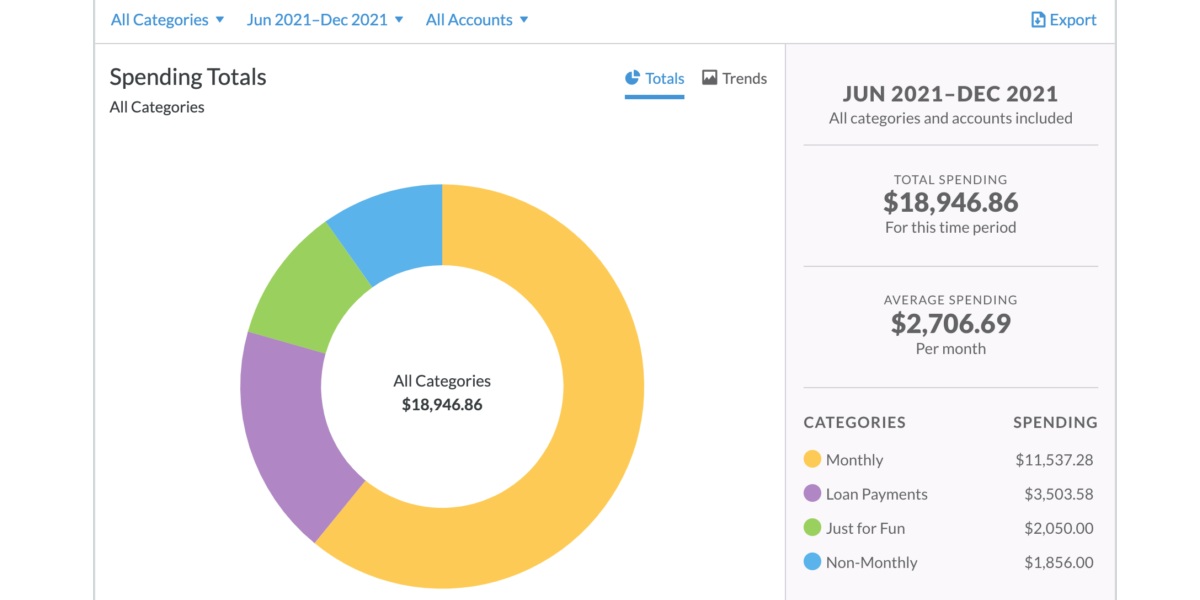Click the chart image icon beside Trends
Image resolution: width=1200 pixels, height=600 pixels.
tap(710, 77)
